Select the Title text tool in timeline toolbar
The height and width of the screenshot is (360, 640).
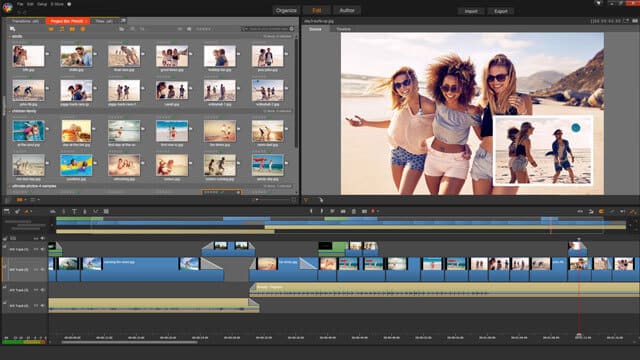pyautogui.click(x=74, y=211)
